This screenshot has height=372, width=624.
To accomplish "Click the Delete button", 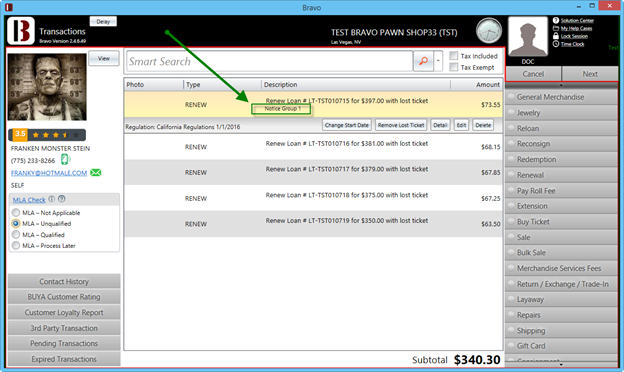I will (483, 125).
